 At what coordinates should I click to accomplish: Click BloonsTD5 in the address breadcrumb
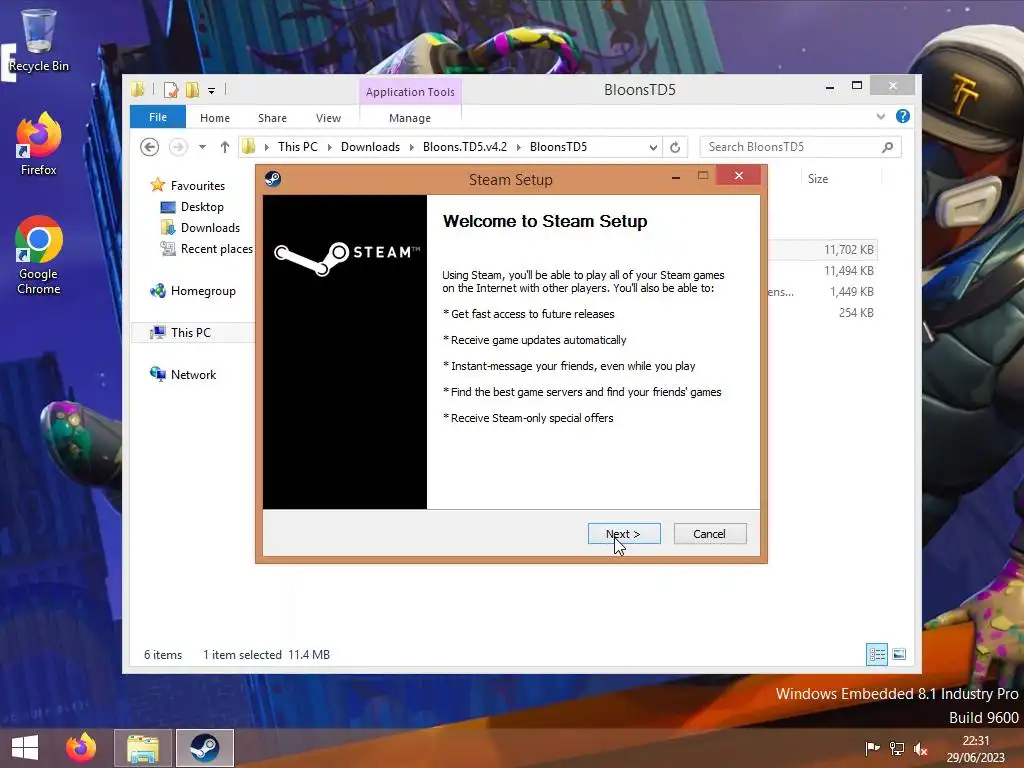pyautogui.click(x=558, y=147)
